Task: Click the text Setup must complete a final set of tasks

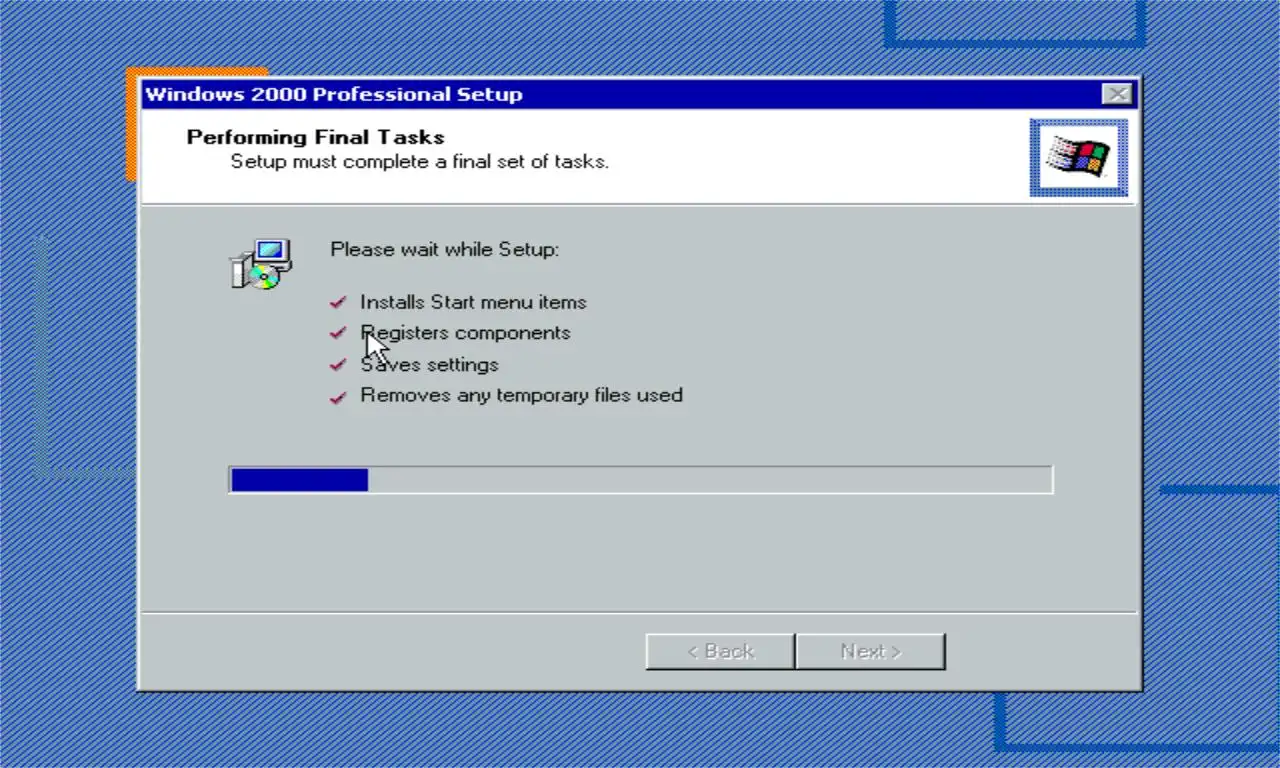Action: coord(420,161)
